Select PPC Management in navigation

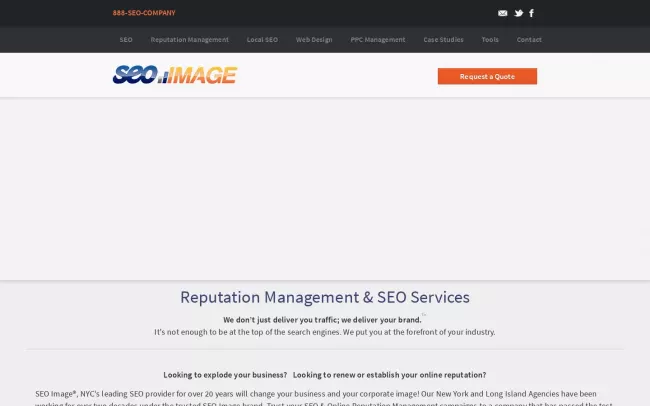pos(378,40)
